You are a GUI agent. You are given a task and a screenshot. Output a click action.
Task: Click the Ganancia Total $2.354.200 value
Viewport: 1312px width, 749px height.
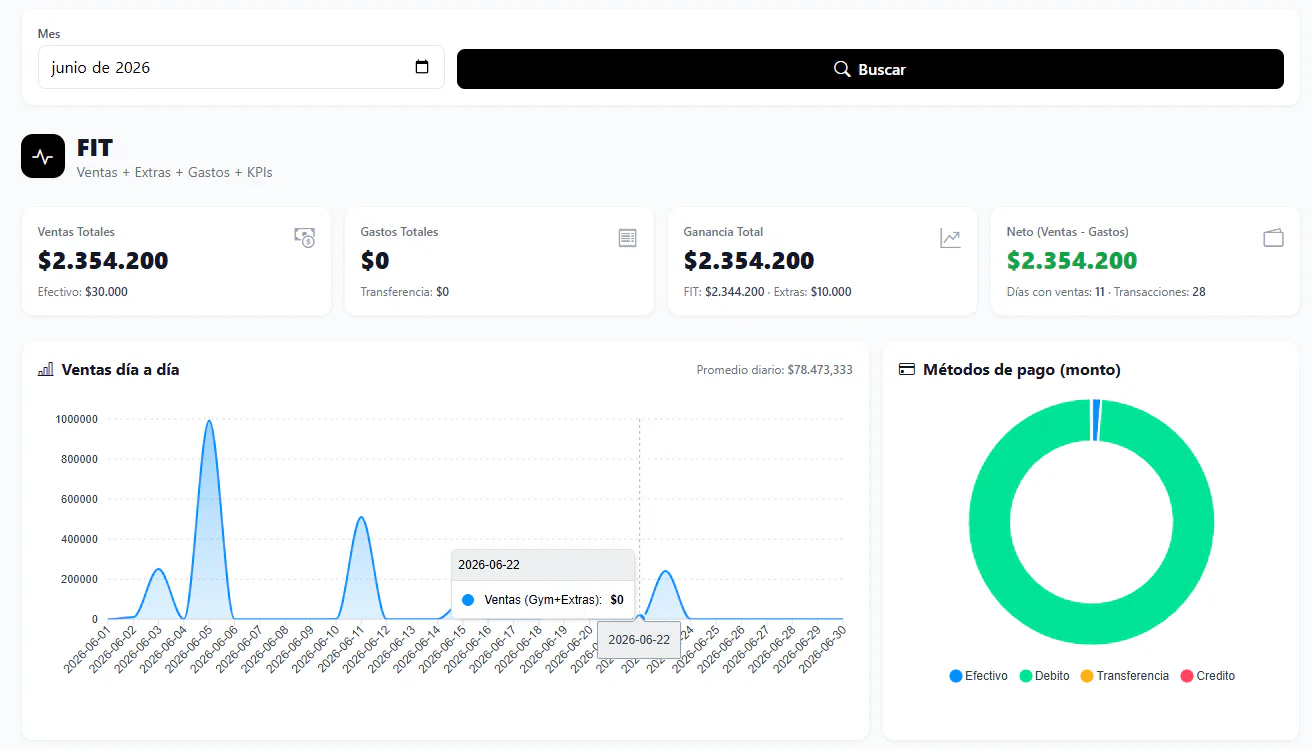click(x=749, y=261)
